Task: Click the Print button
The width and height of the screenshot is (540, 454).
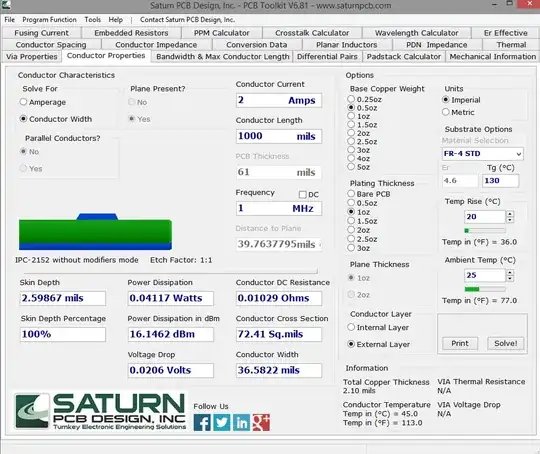Action: pyautogui.click(x=460, y=343)
